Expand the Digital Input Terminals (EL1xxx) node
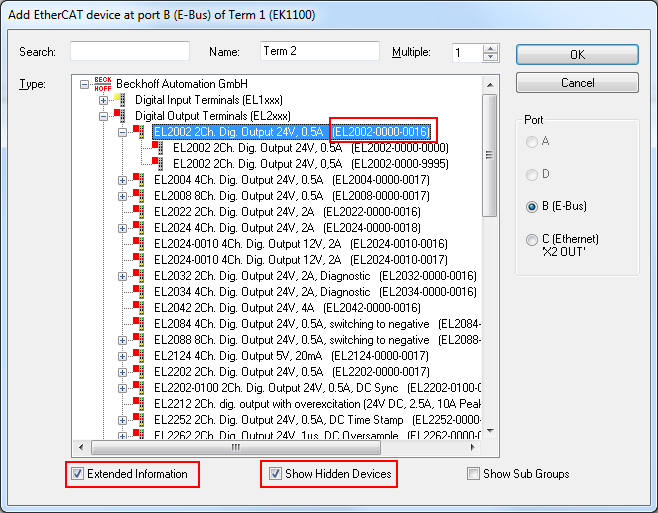 103,100
